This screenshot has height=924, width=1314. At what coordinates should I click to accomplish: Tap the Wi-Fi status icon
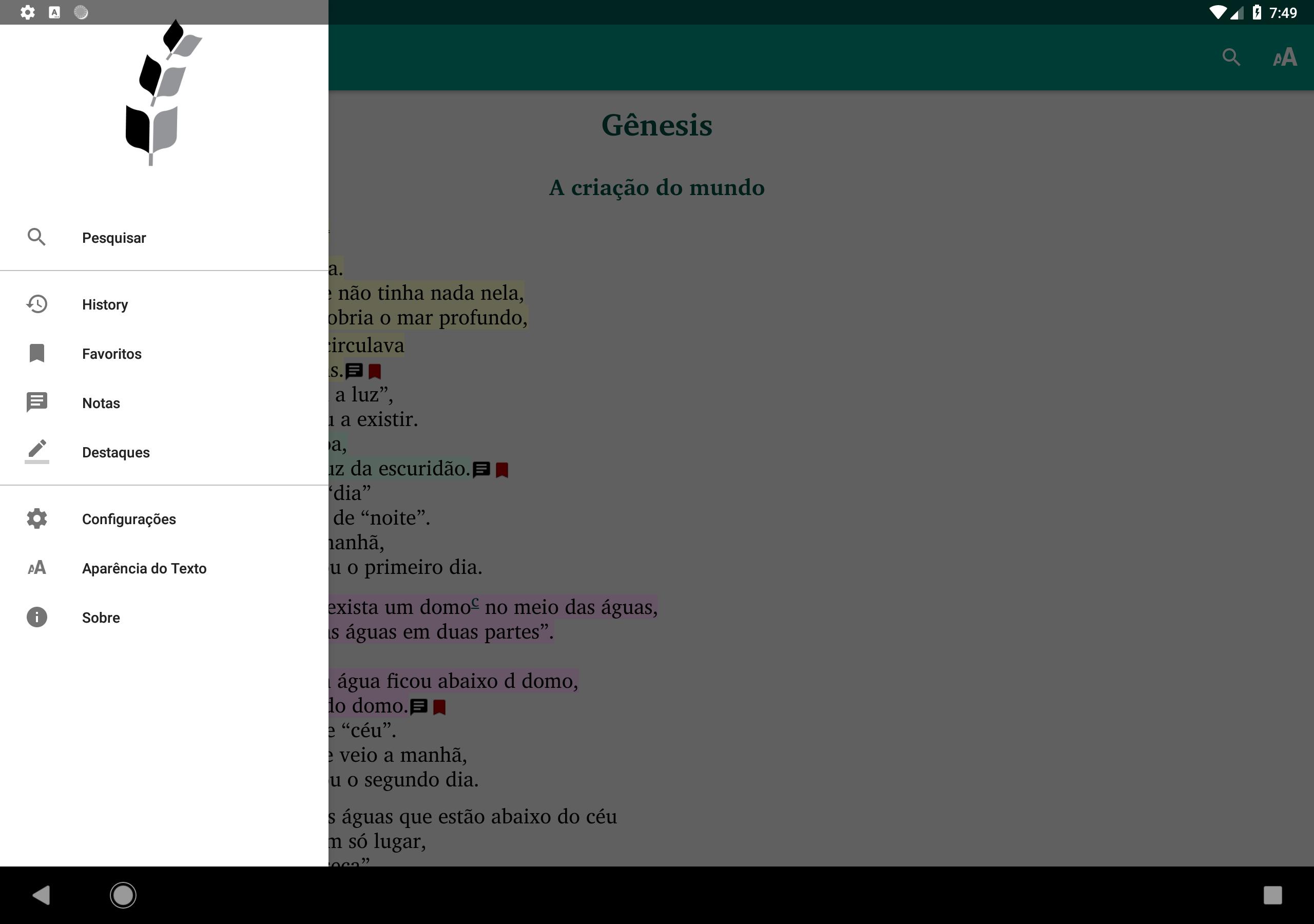pos(1218,12)
